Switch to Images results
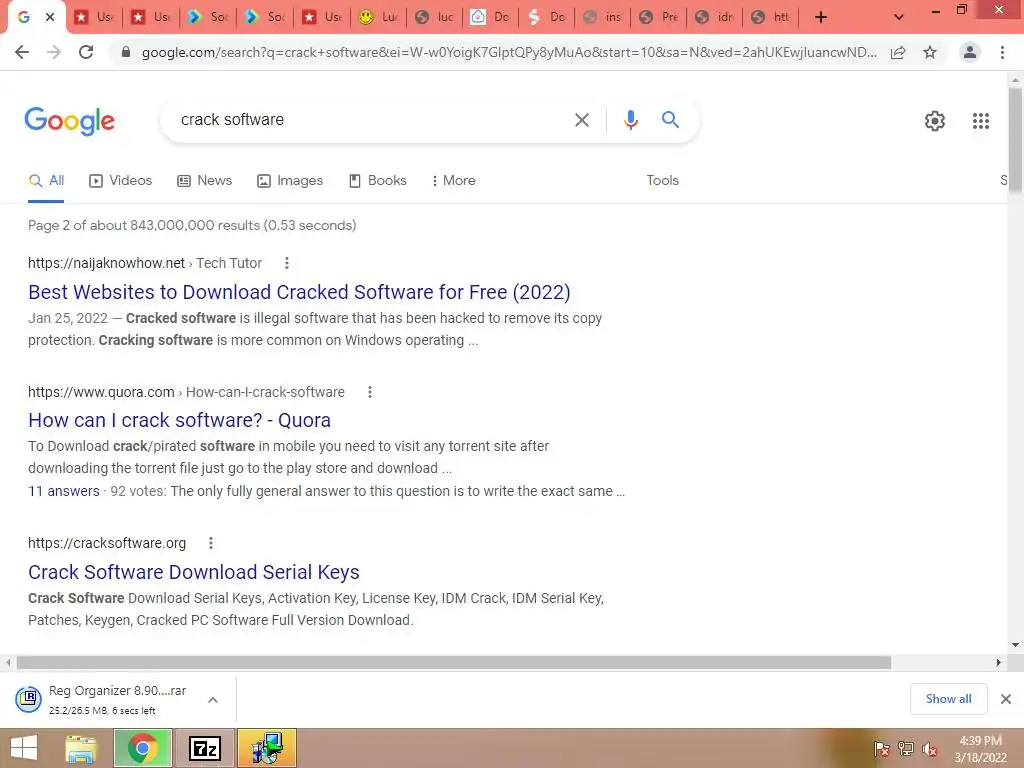1024x768 pixels. 290,181
